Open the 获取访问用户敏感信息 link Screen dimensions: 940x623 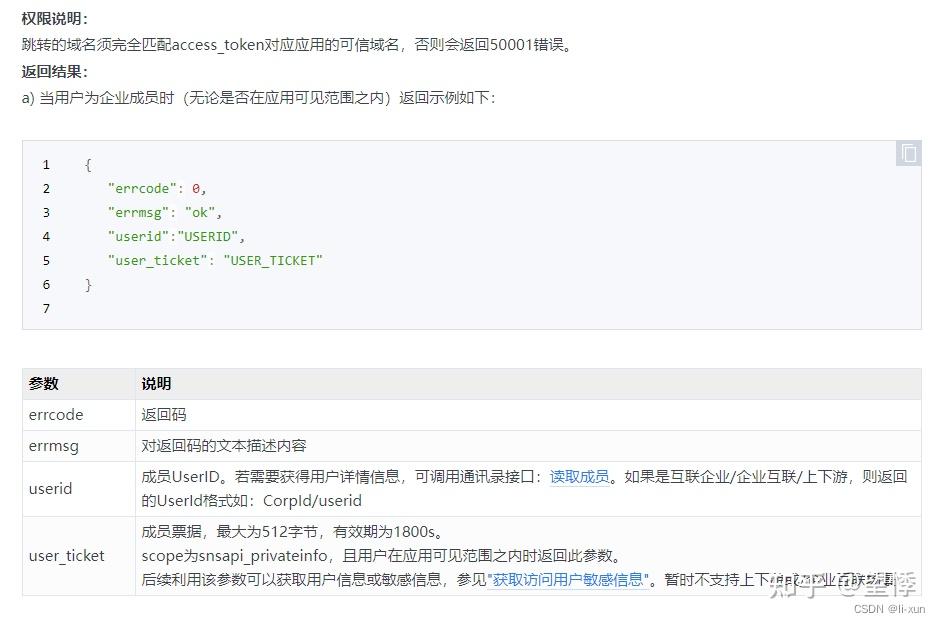click(569, 579)
